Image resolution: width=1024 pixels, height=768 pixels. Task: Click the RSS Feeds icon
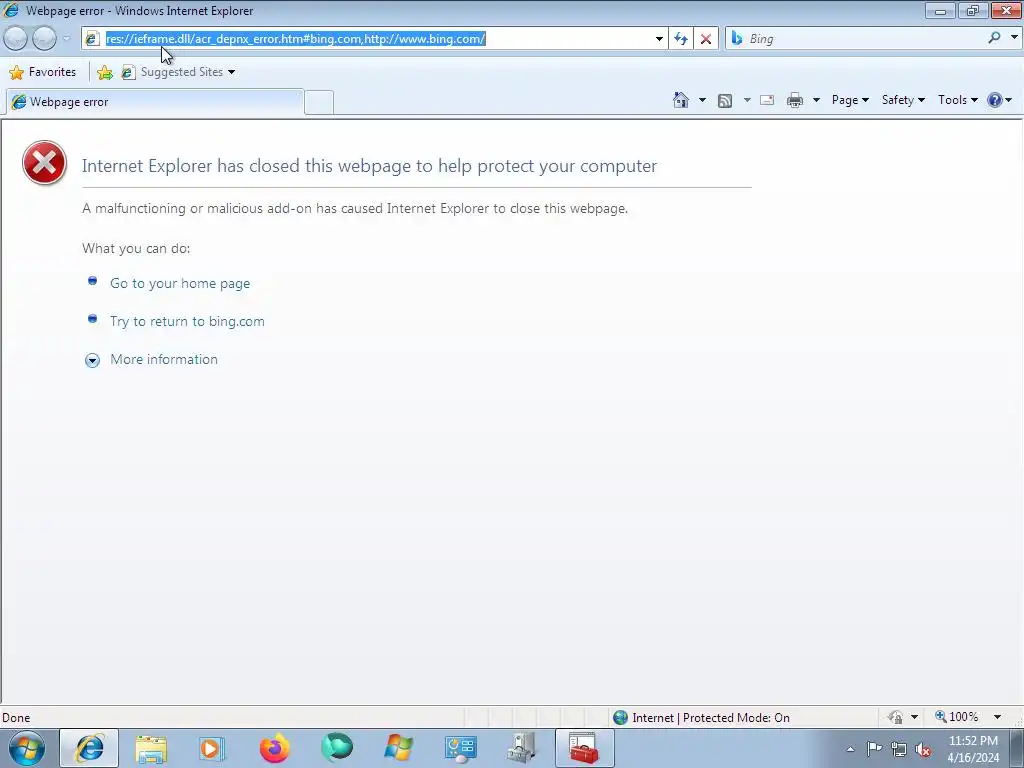coord(725,100)
